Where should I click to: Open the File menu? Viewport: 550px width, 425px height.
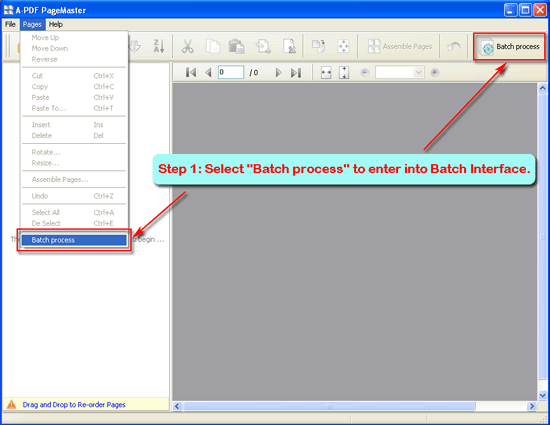[10, 24]
